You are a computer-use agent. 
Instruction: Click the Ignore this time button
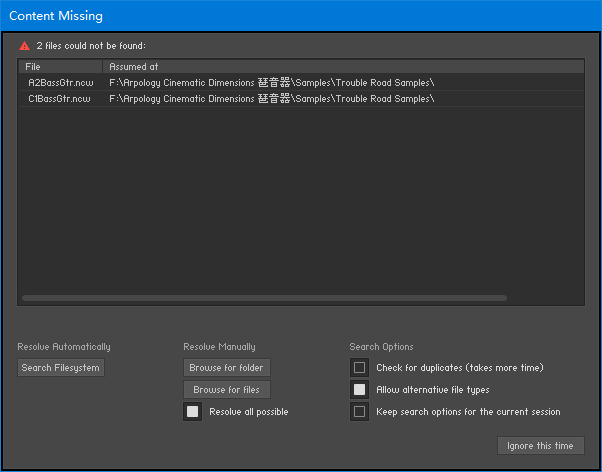[540, 446]
